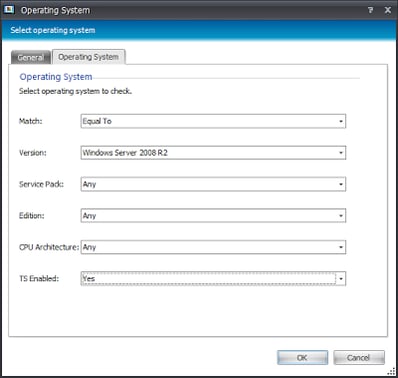Dismiss dialog with the Cancel button

[x=359, y=358]
